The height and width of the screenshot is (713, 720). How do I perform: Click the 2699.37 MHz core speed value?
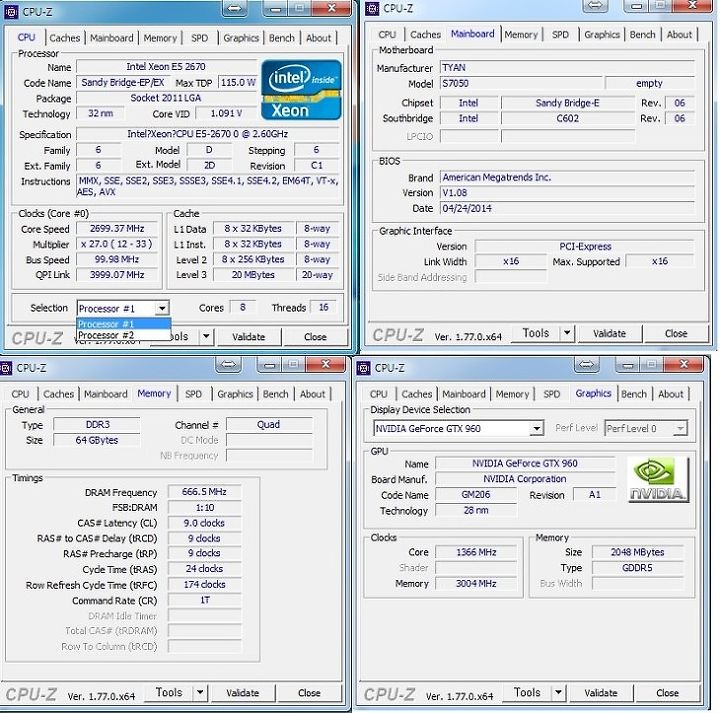point(117,229)
